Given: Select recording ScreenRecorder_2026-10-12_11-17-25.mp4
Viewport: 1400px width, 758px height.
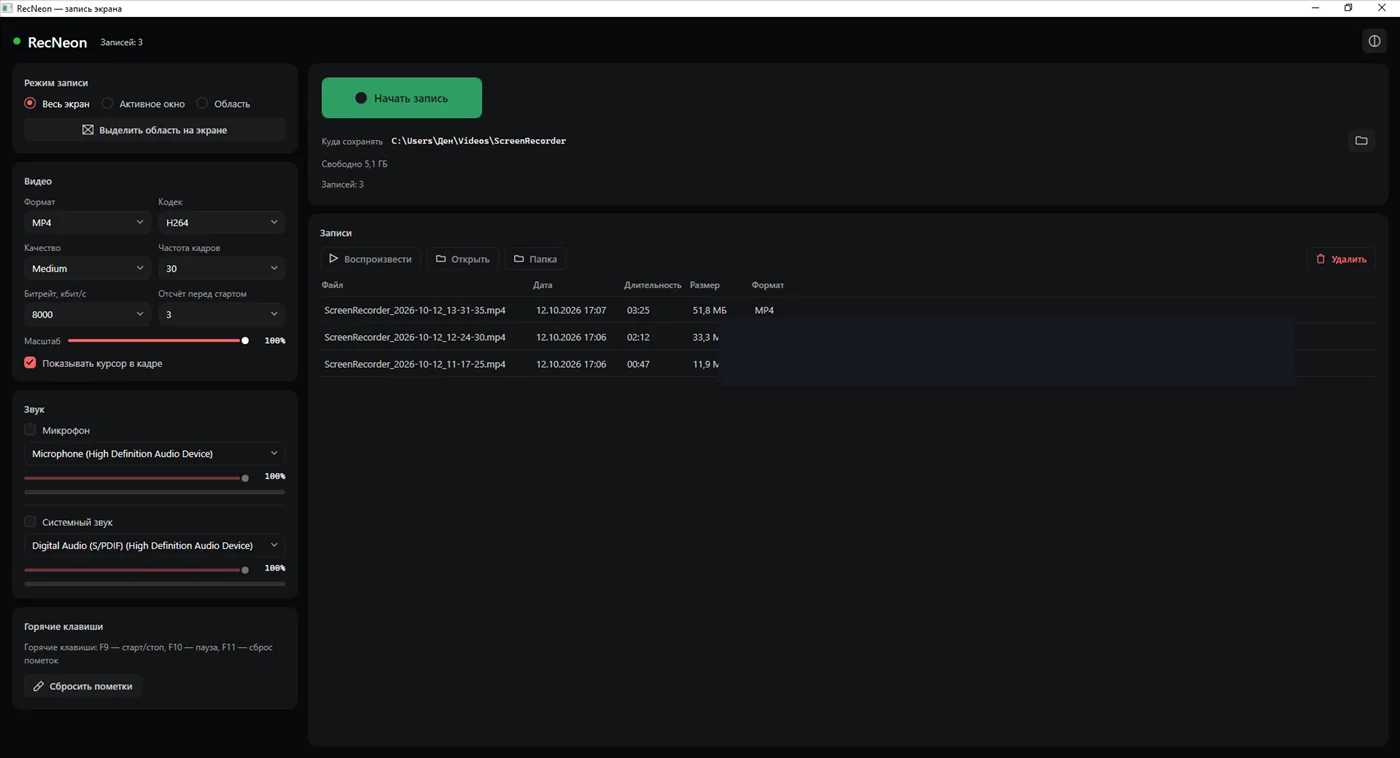Looking at the screenshot, I should click(x=415, y=364).
